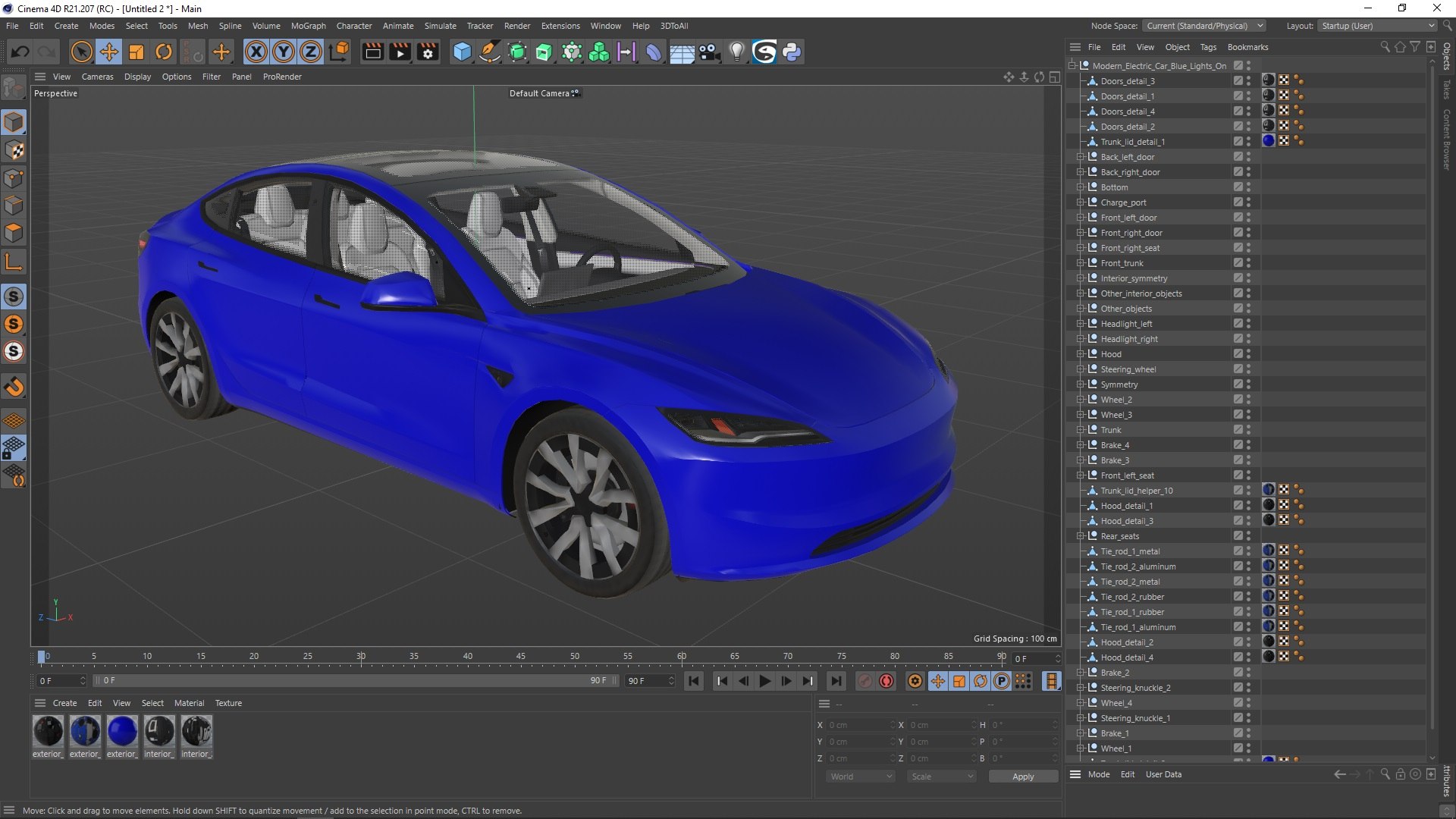Click the Default Camera label
1456x819 pixels.
539,93
